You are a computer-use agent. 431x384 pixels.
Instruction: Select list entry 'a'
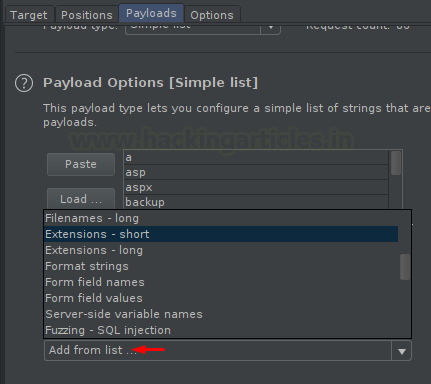[256, 157]
